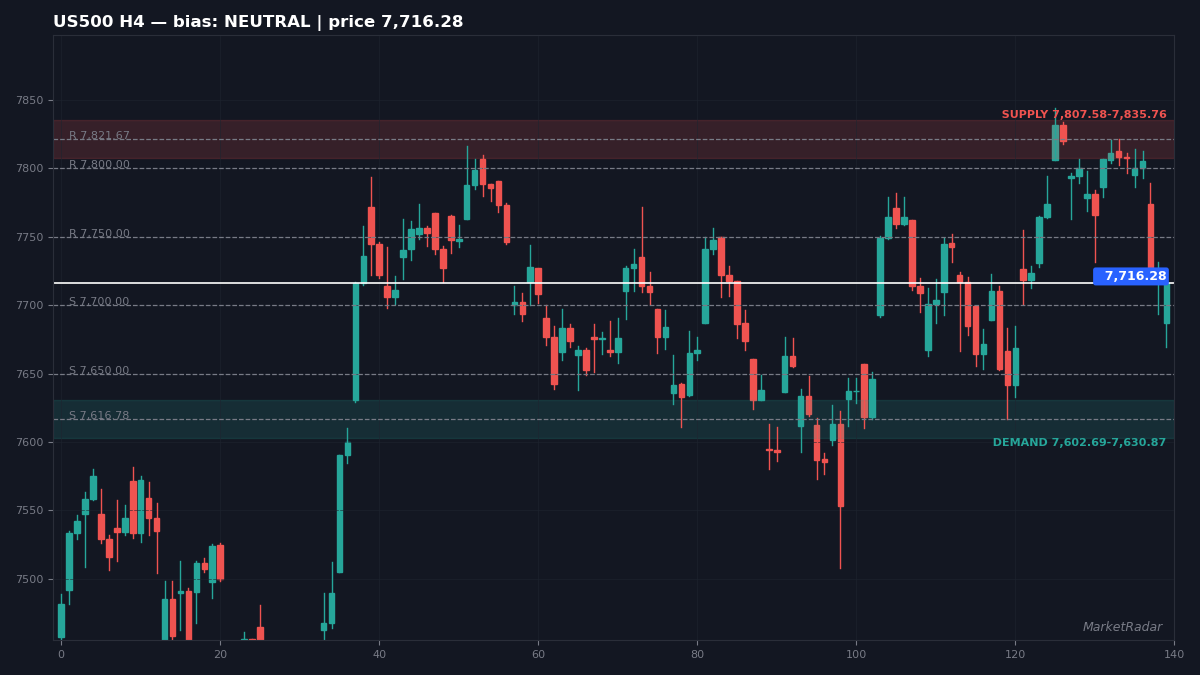Click y-axis tick 7600
This screenshot has height=675, width=1200.
pyautogui.click(x=29, y=443)
